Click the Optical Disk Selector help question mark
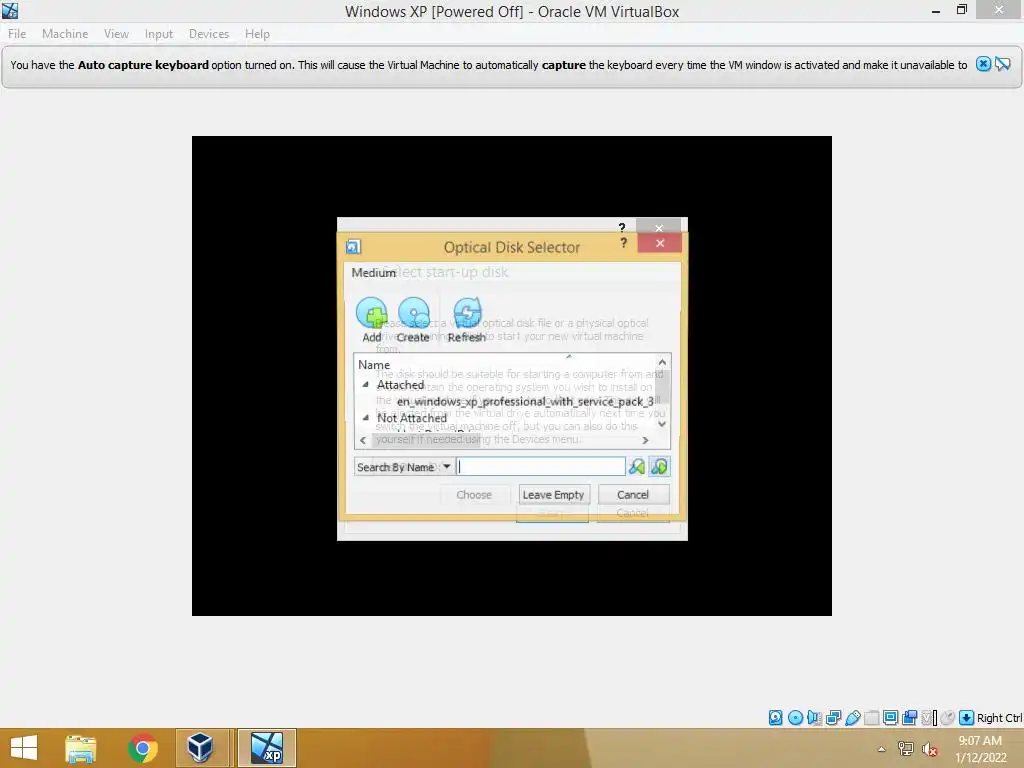The width and height of the screenshot is (1024, 768). (624, 243)
